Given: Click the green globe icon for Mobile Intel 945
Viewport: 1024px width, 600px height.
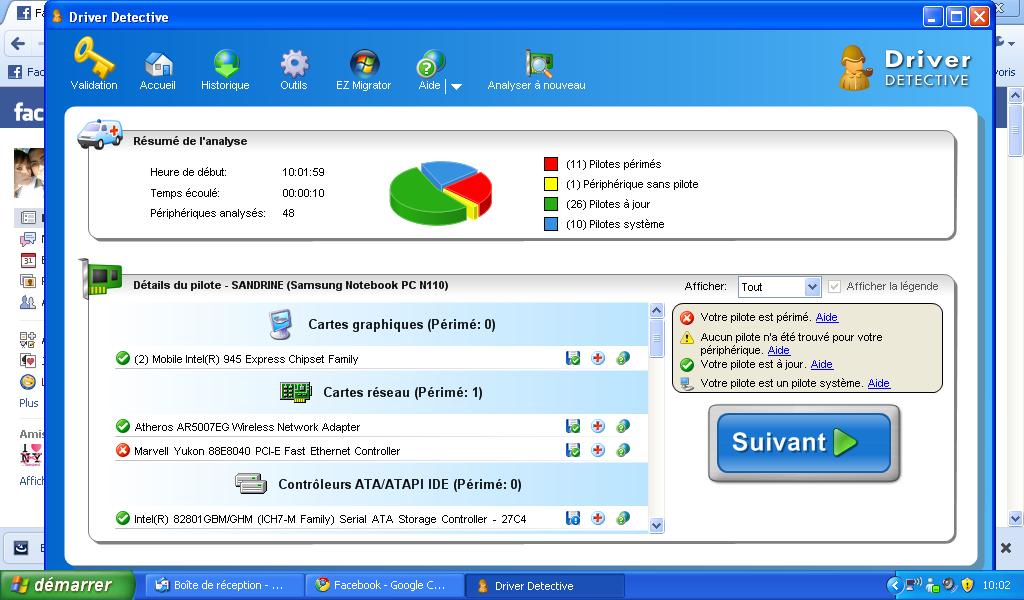Looking at the screenshot, I should click(x=623, y=358).
